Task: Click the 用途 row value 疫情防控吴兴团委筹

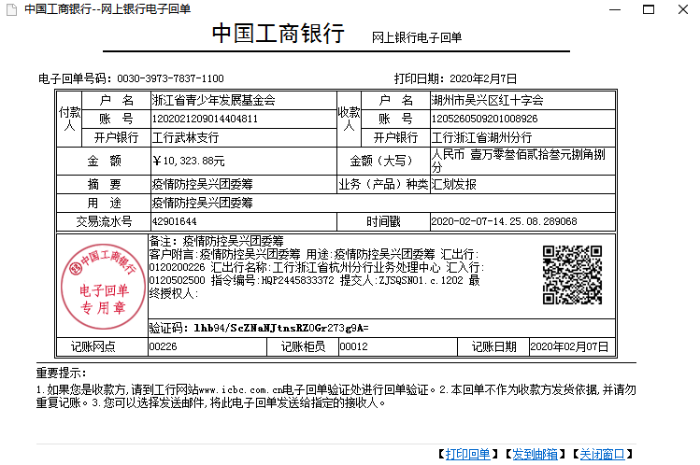Action: (202, 203)
